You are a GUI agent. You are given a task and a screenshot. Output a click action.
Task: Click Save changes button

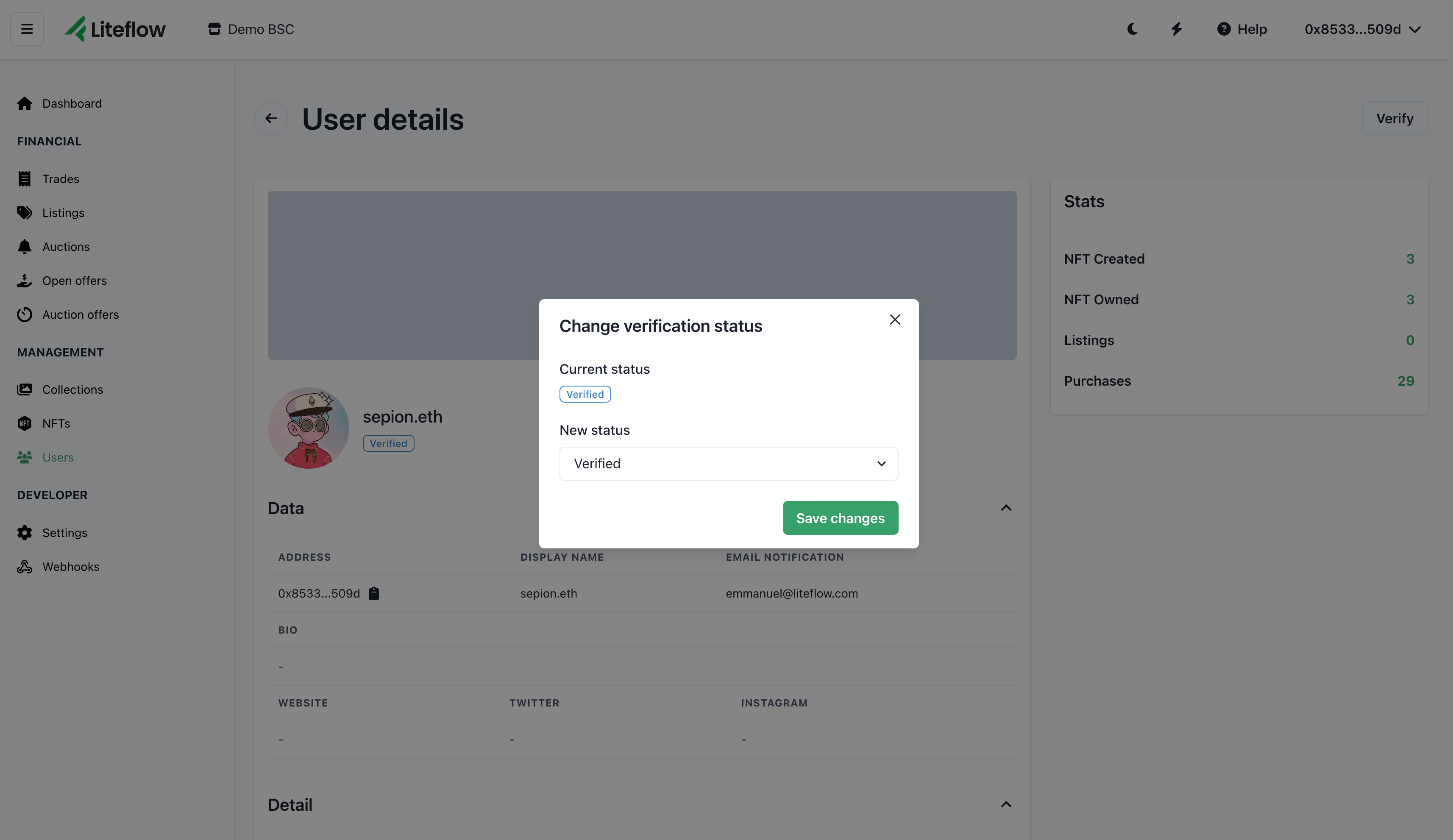pyautogui.click(x=840, y=517)
